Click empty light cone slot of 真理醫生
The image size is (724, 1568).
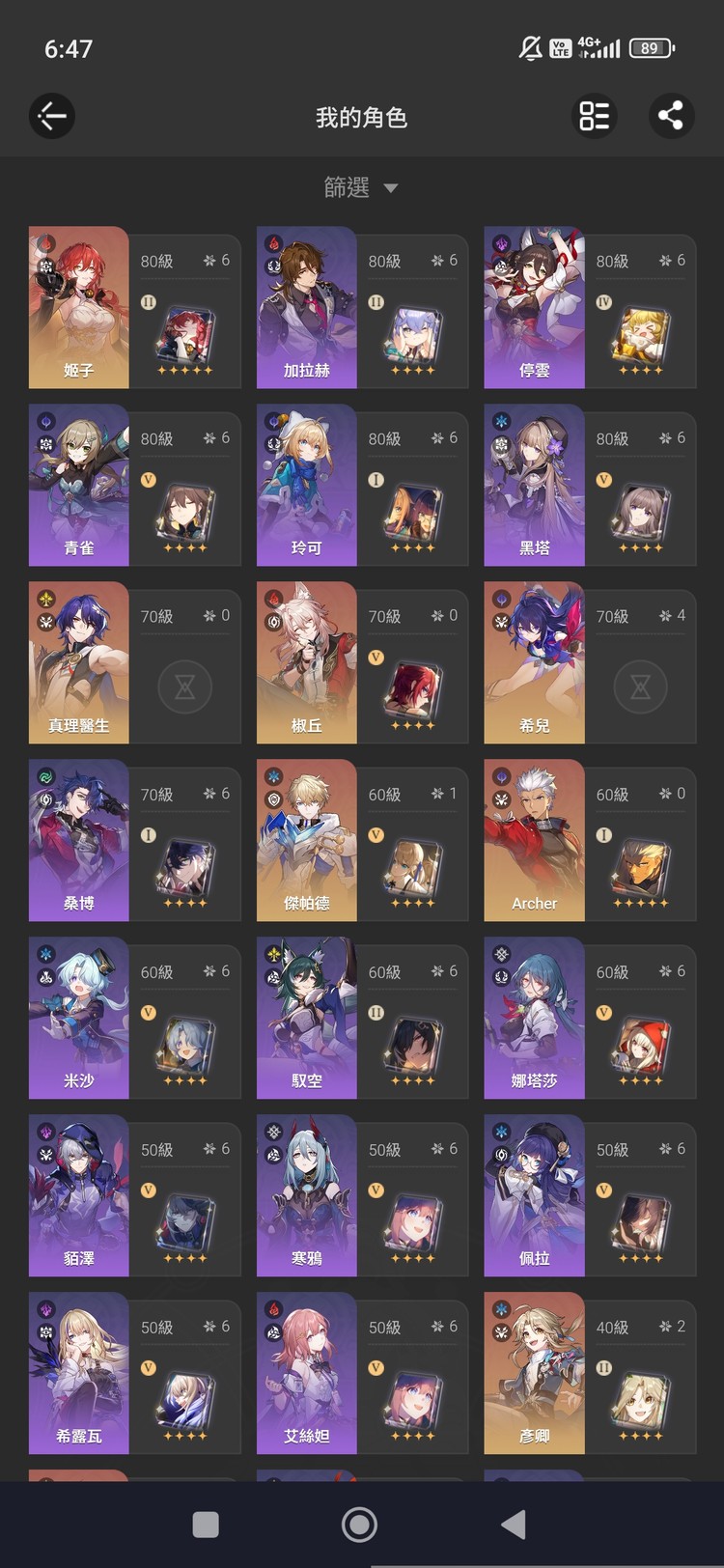tap(184, 686)
